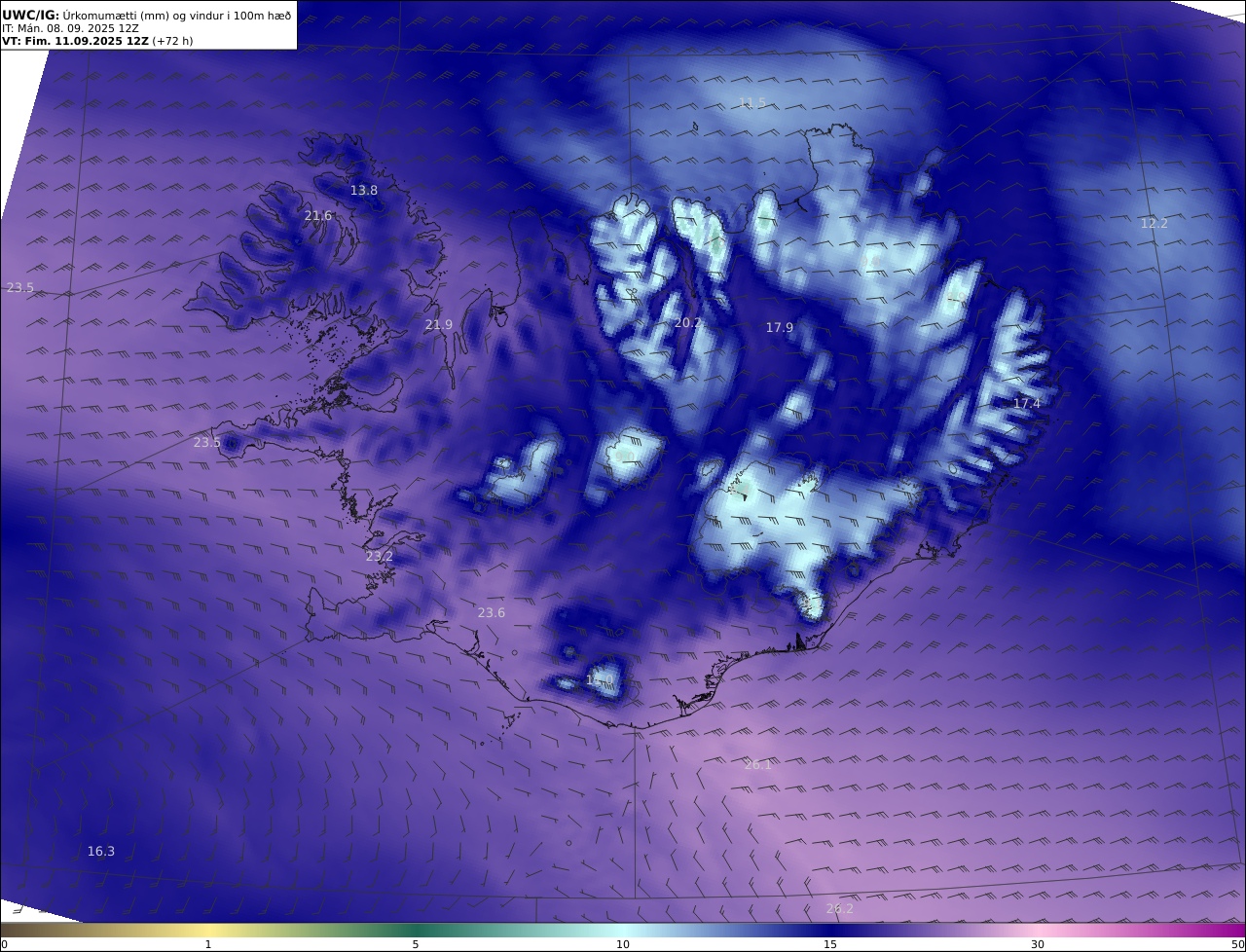Click the 17.4 value in east Iceland
The width and height of the screenshot is (1246, 952).
tap(1027, 403)
